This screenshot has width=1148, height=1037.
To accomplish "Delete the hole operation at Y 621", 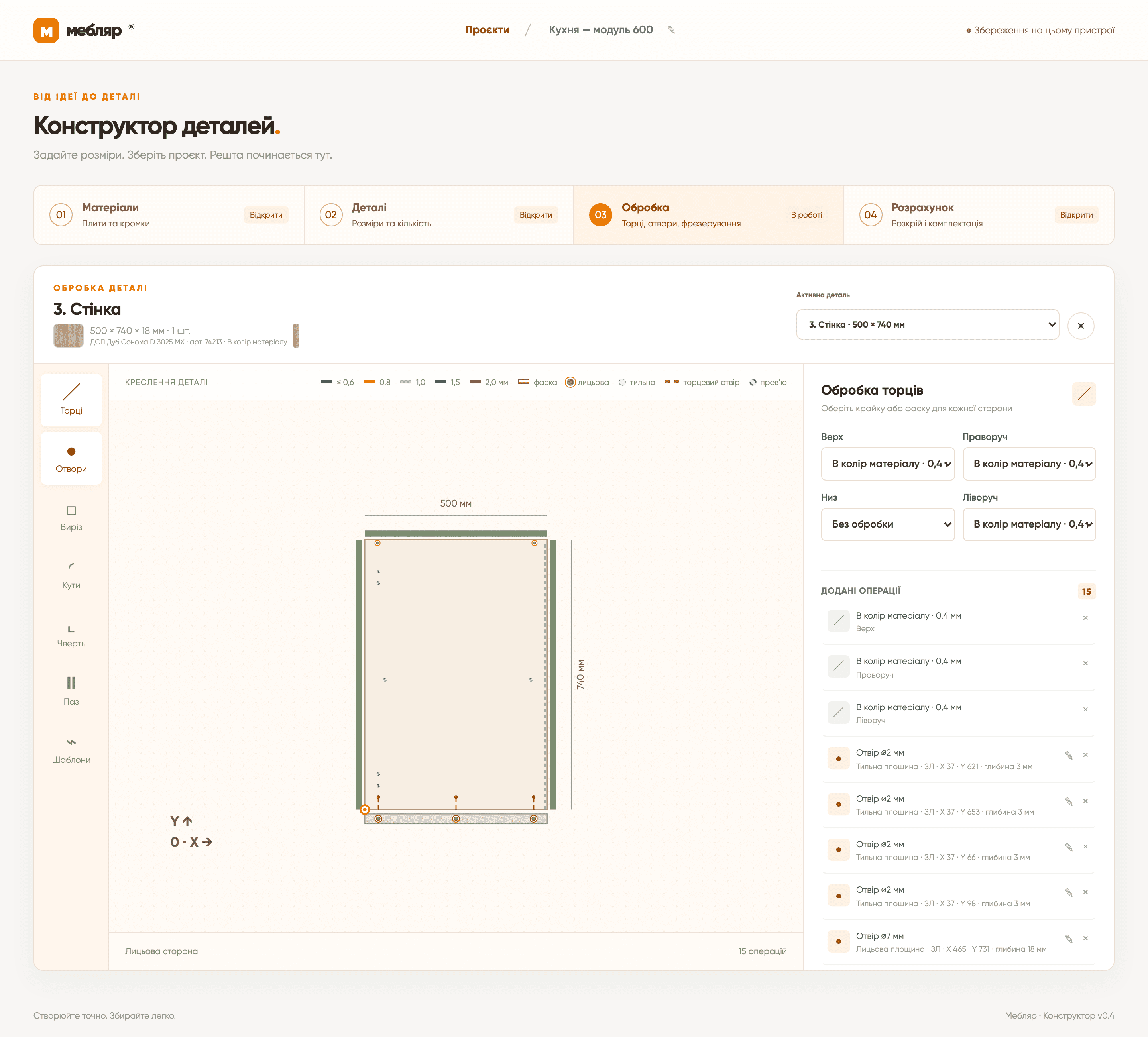I will tap(1085, 755).
